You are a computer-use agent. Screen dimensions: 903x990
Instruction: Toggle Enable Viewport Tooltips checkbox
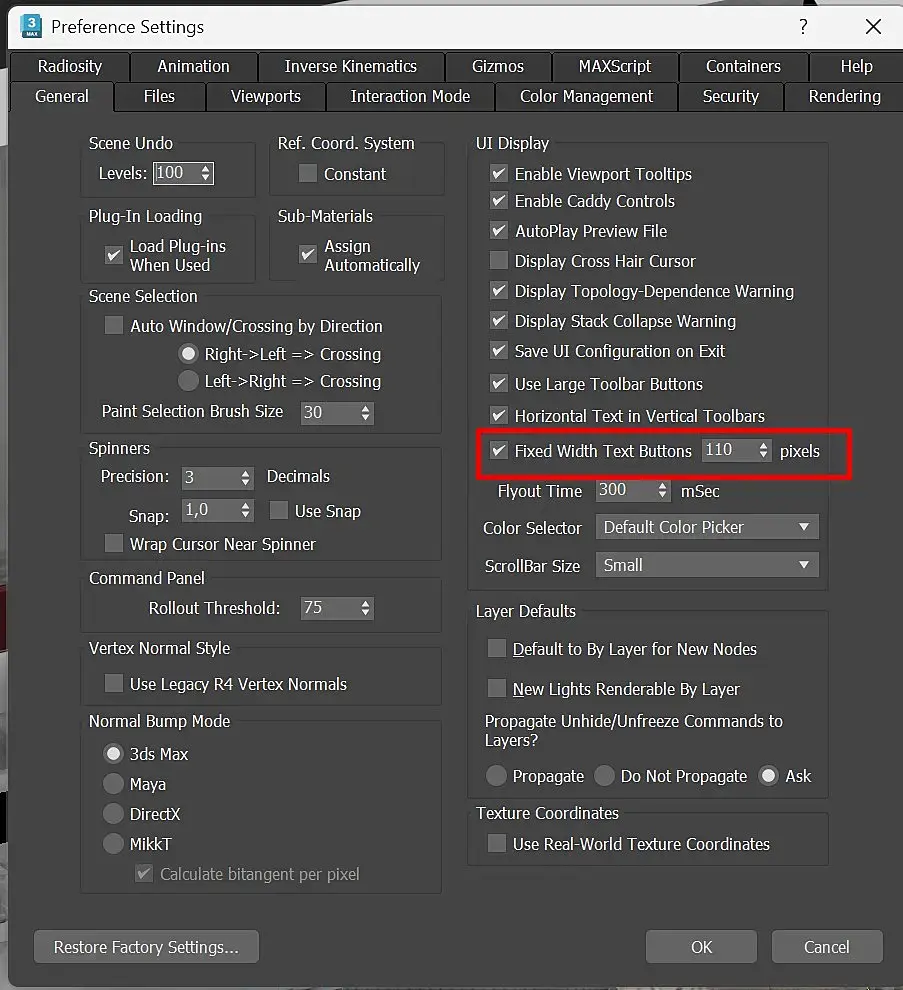coord(499,173)
